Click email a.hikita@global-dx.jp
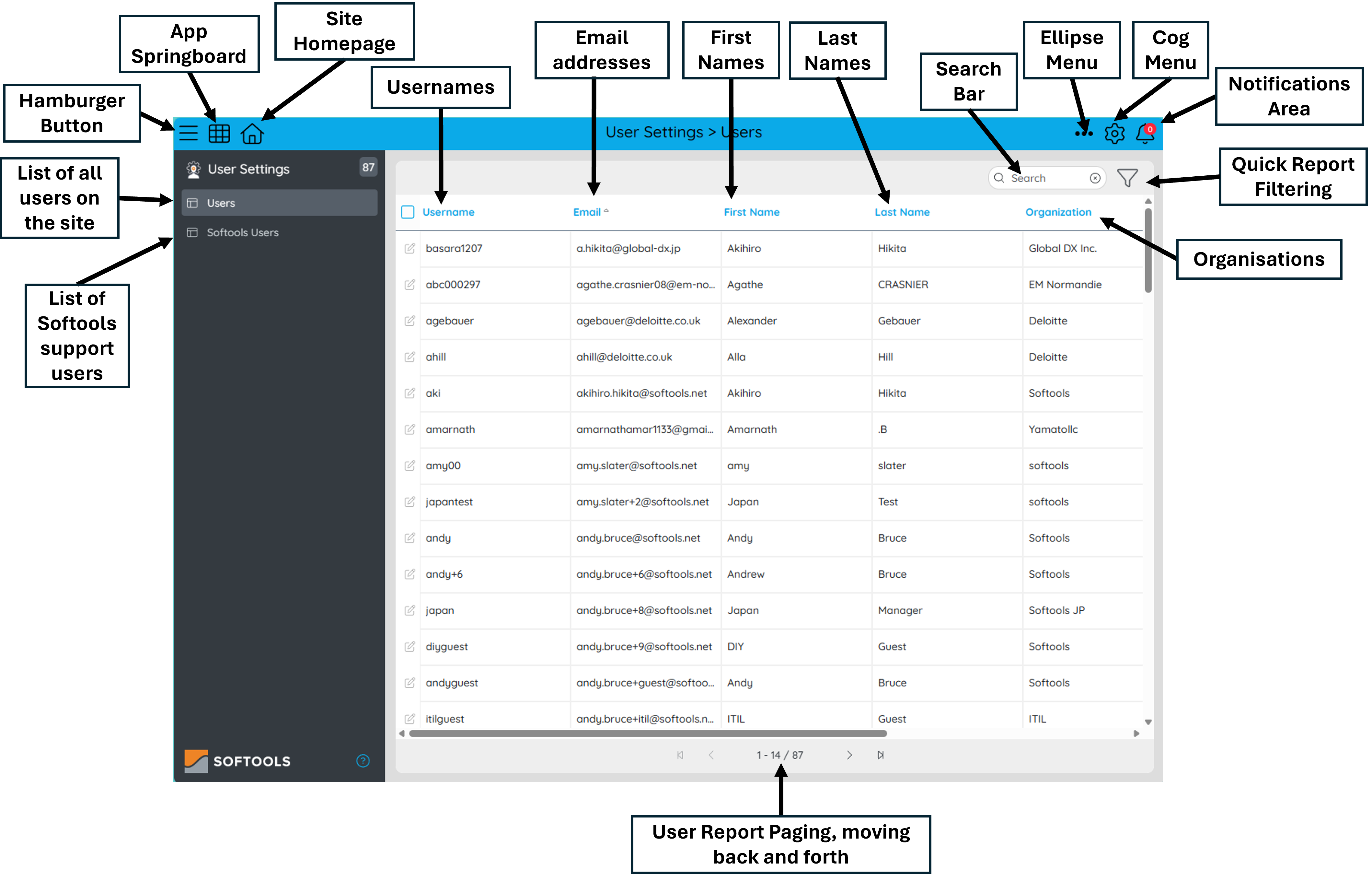This screenshot has height=882, width=1372. point(628,248)
